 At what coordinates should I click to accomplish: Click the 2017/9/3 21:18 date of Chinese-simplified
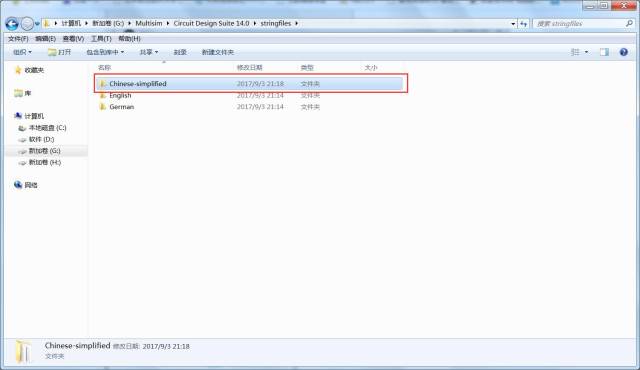click(260, 84)
